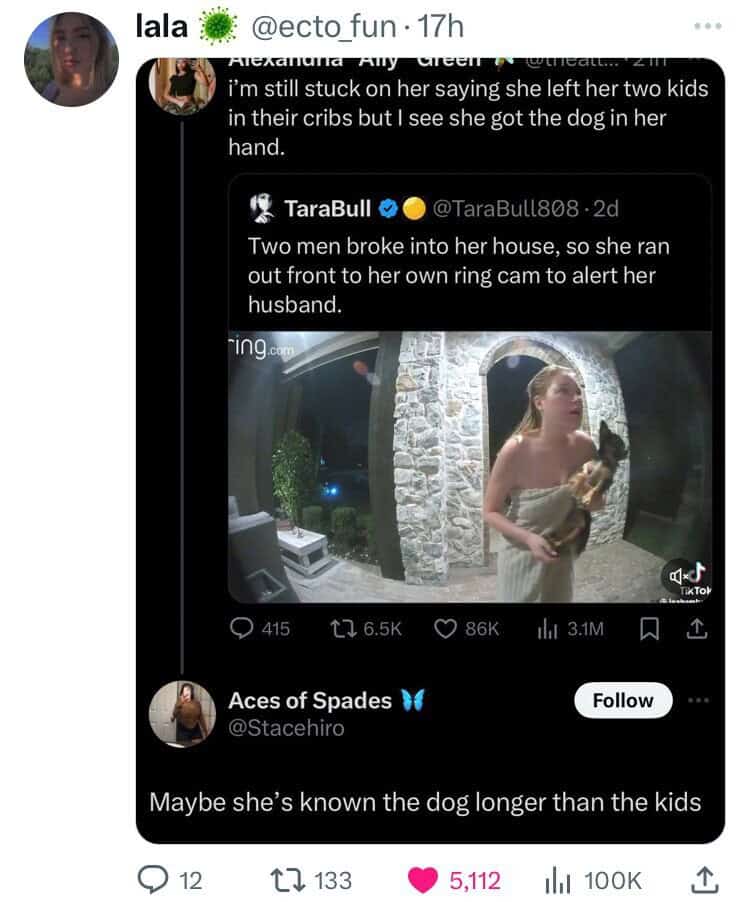Image resolution: width=750 pixels, height=902 pixels.
Task: Expand more options next to Follow button
Action: [702, 700]
